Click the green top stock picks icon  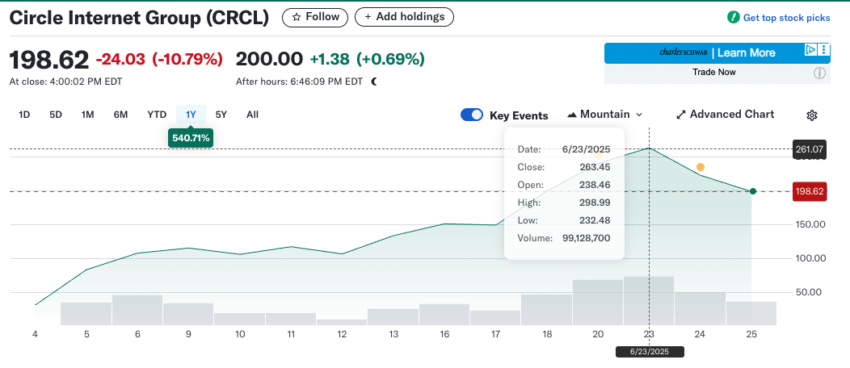pos(733,17)
